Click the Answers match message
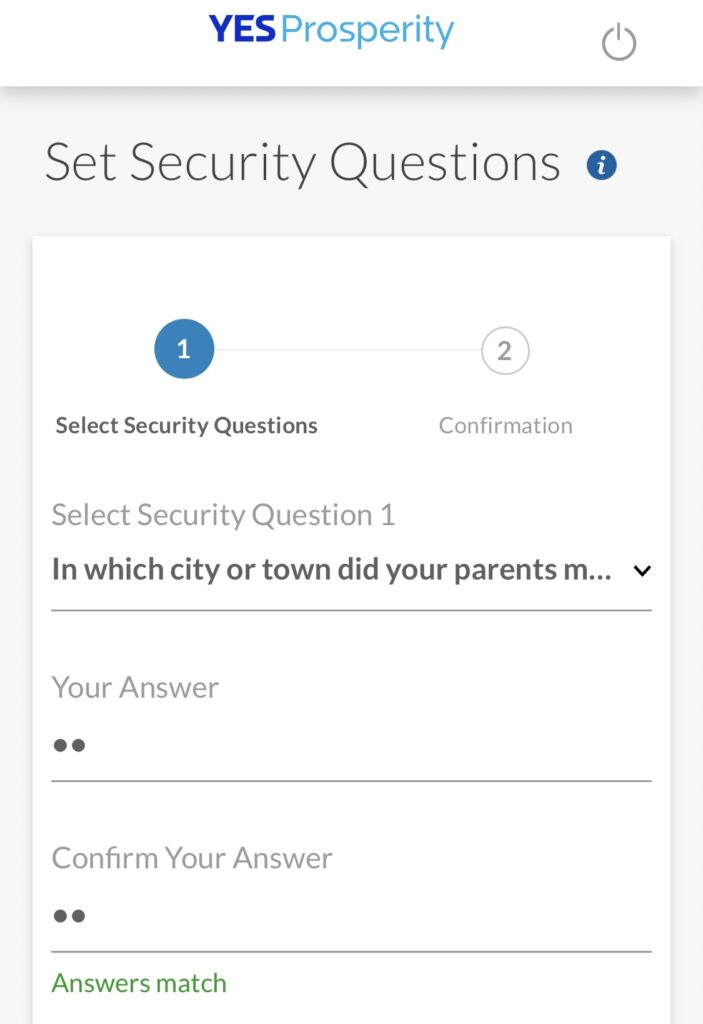 pyautogui.click(x=139, y=984)
